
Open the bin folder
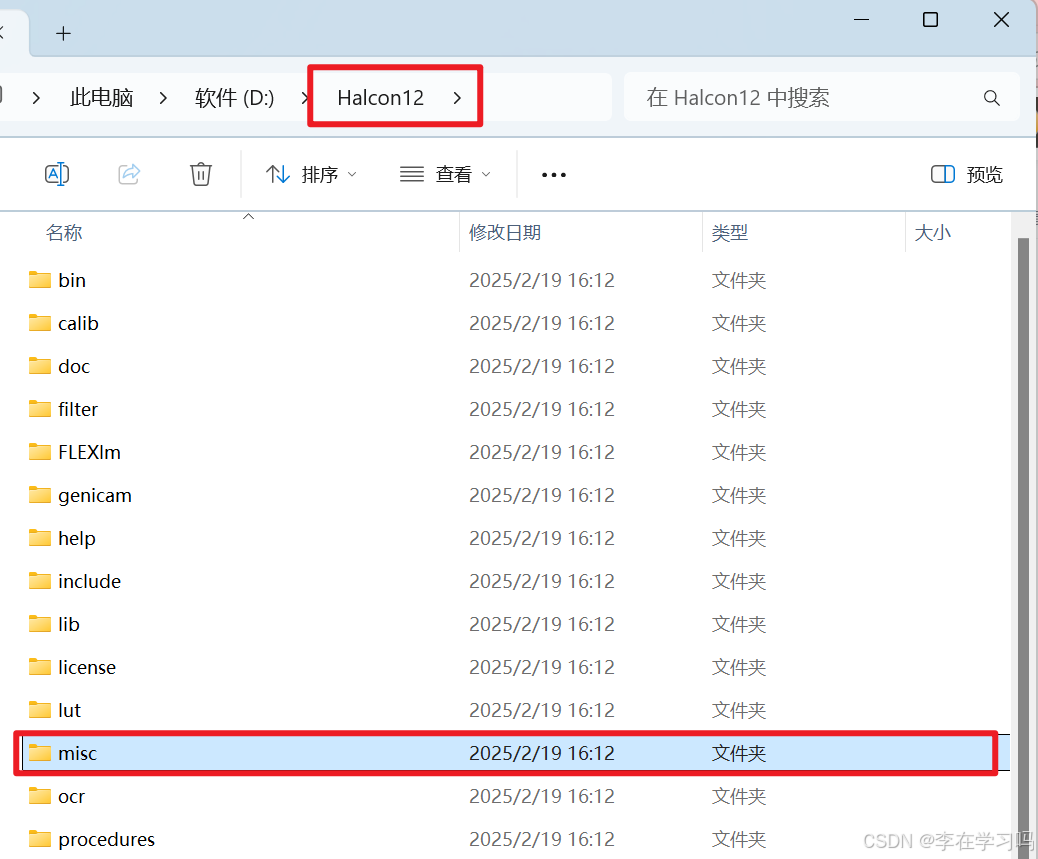tap(70, 280)
